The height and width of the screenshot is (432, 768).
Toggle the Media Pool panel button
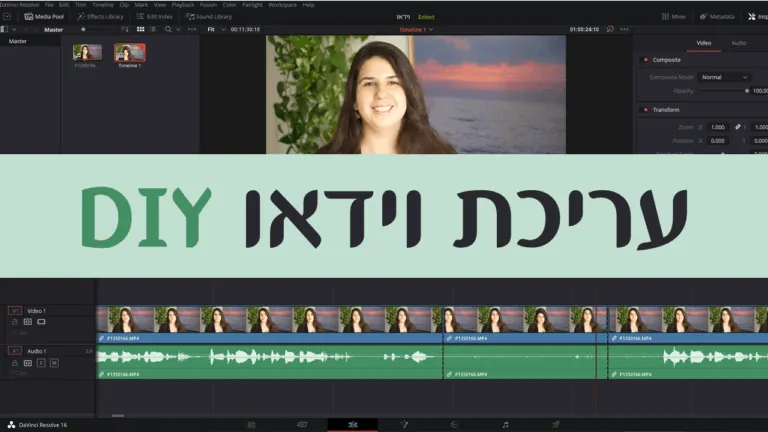click(x=44, y=17)
